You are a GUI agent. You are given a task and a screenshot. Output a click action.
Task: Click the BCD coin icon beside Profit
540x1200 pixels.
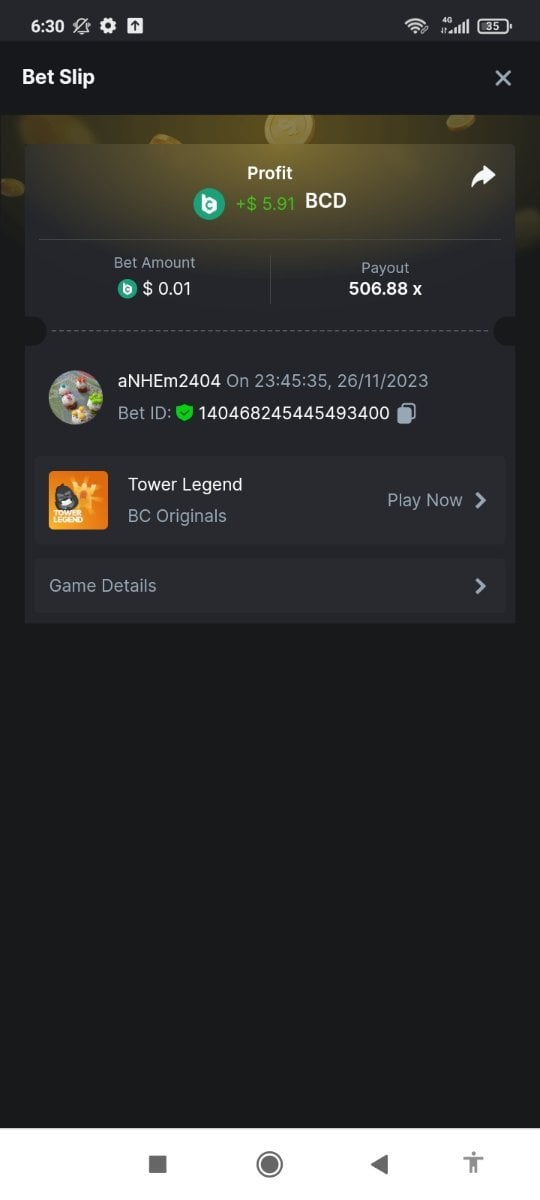(209, 203)
